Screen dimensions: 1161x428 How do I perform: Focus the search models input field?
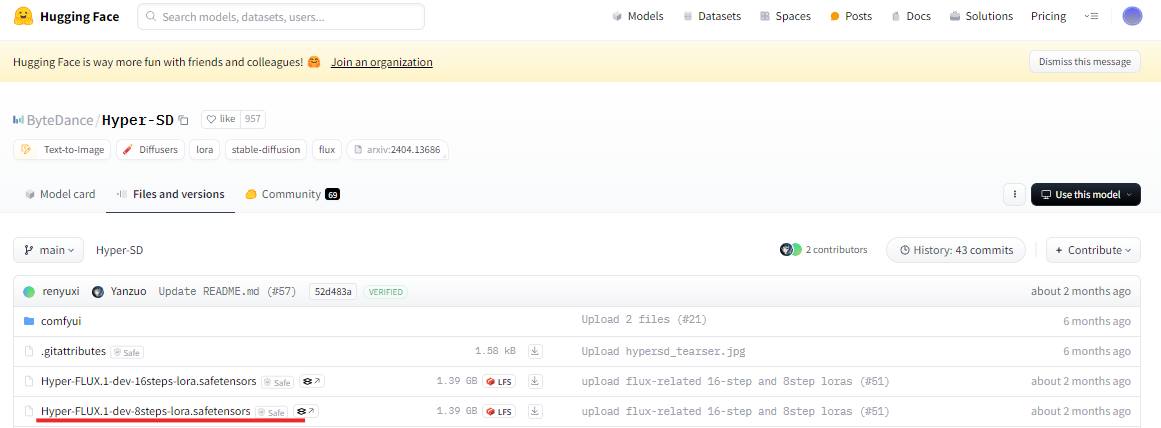[281, 16]
